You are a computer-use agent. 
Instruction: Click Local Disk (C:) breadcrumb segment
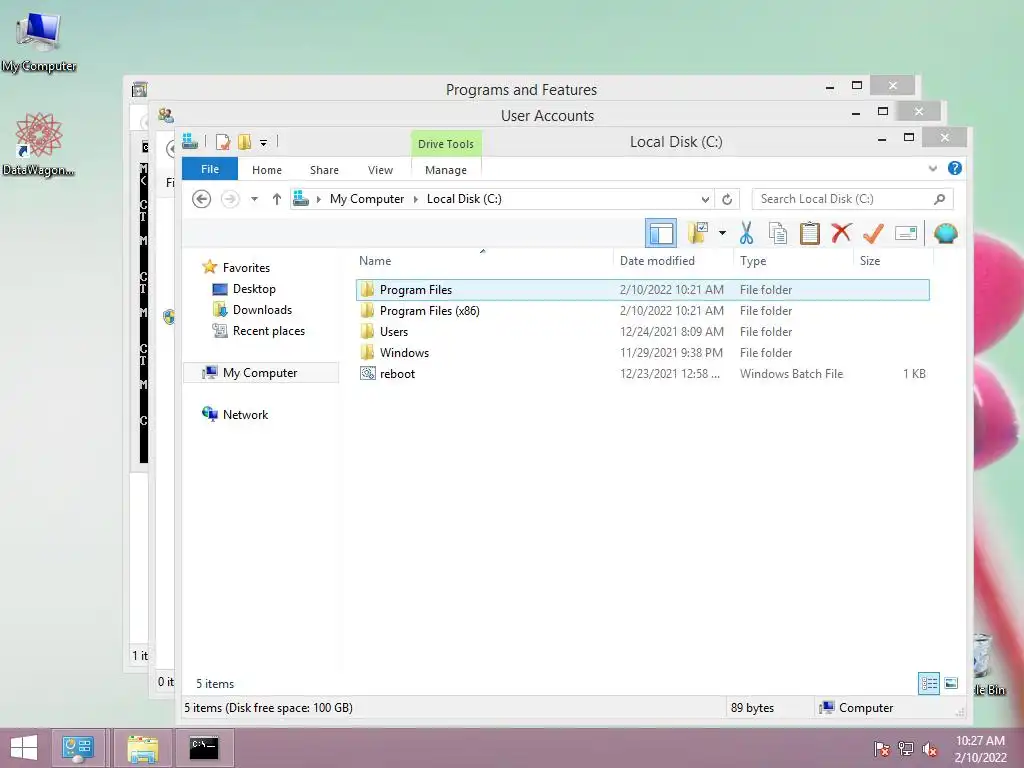[464, 199]
